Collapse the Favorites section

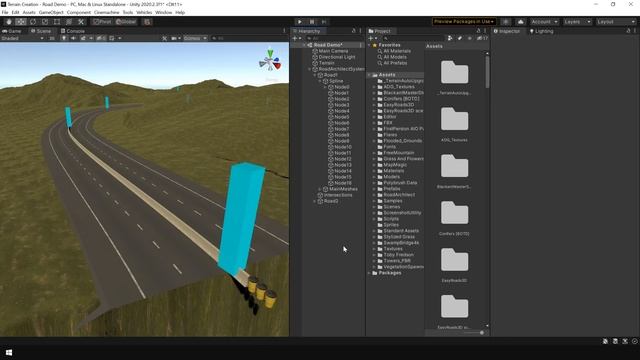pos(369,45)
